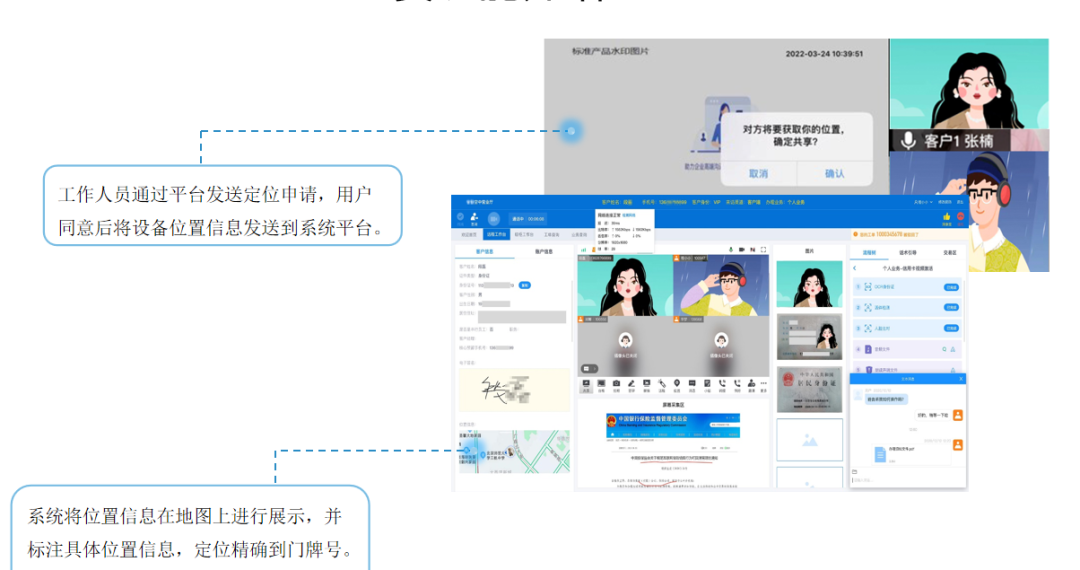Select the agent man's video tile
The image size is (1080, 570).
click(x=721, y=285)
